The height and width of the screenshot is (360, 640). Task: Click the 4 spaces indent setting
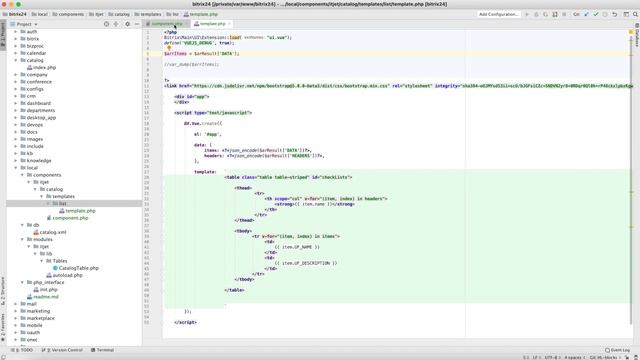[574, 358]
